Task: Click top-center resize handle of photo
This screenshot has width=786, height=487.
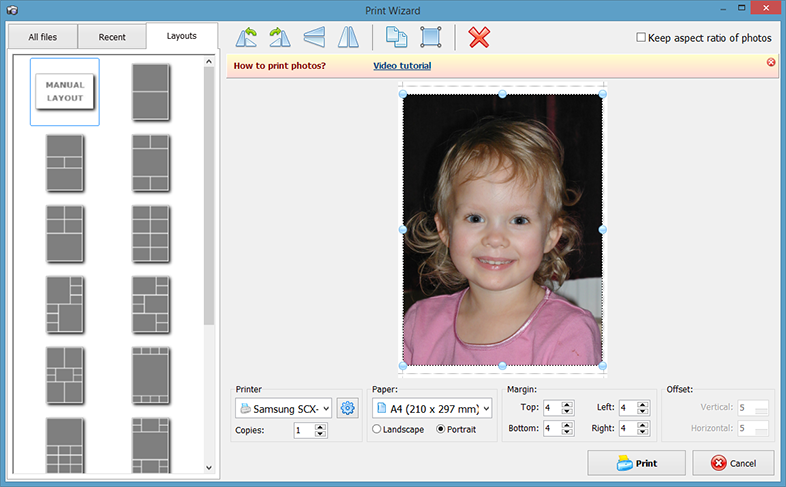Action: [502, 94]
